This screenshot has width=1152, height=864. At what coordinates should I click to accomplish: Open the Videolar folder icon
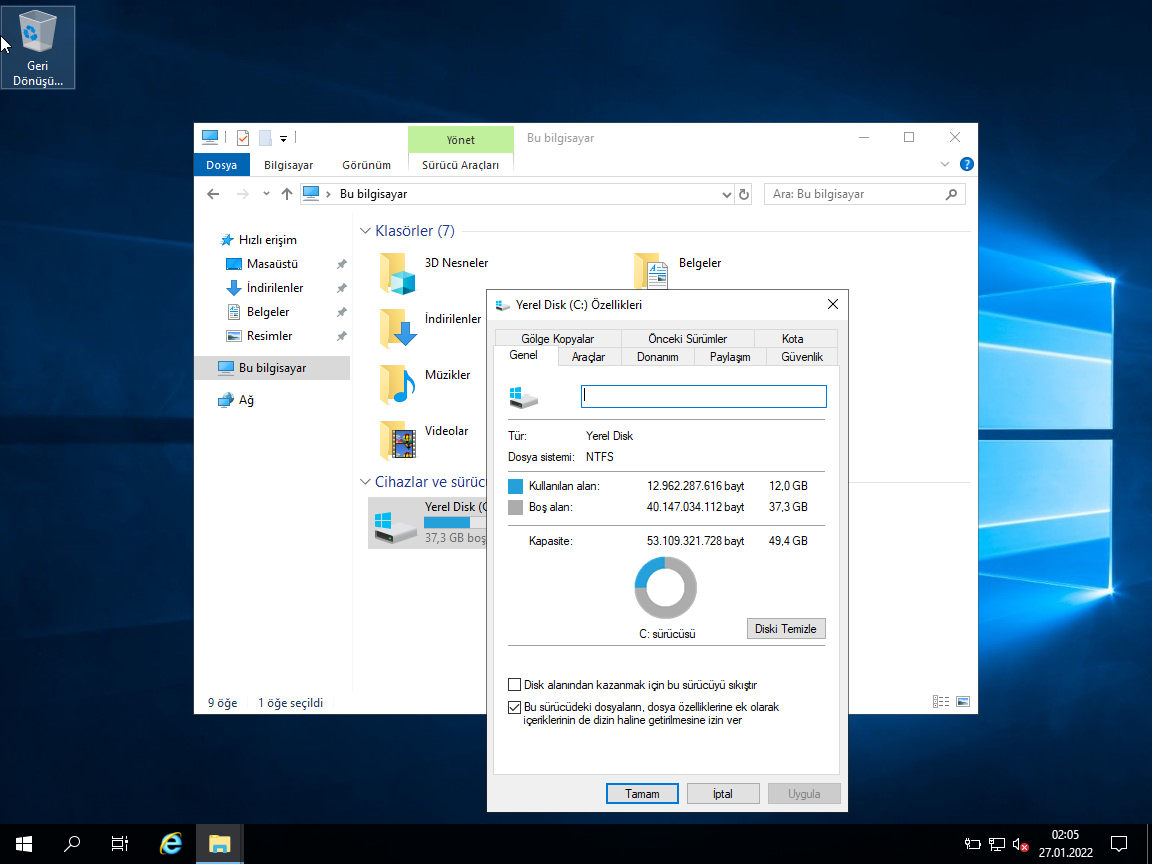397,440
